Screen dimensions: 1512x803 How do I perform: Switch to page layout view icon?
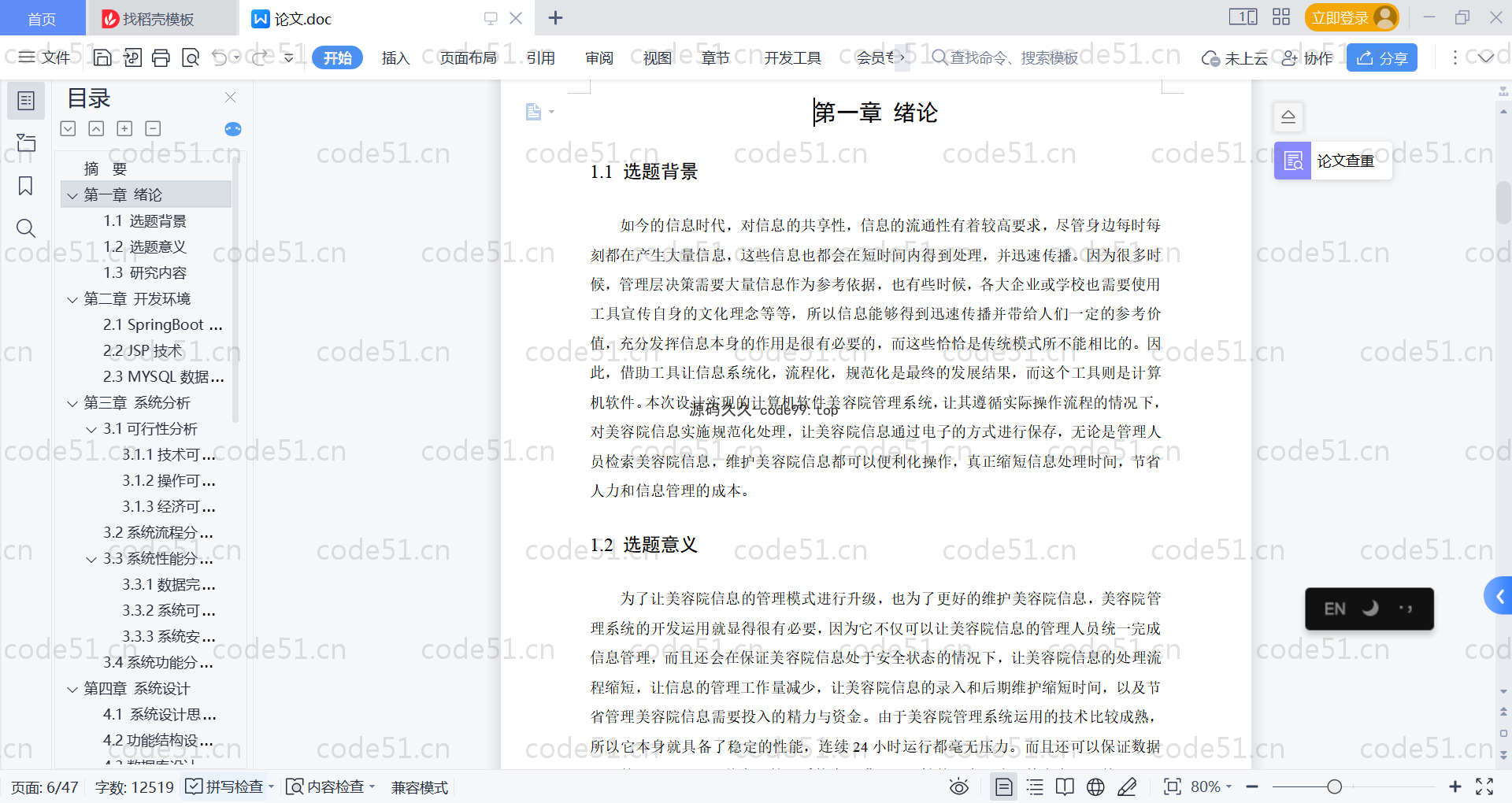pyautogui.click(x=1003, y=786)
